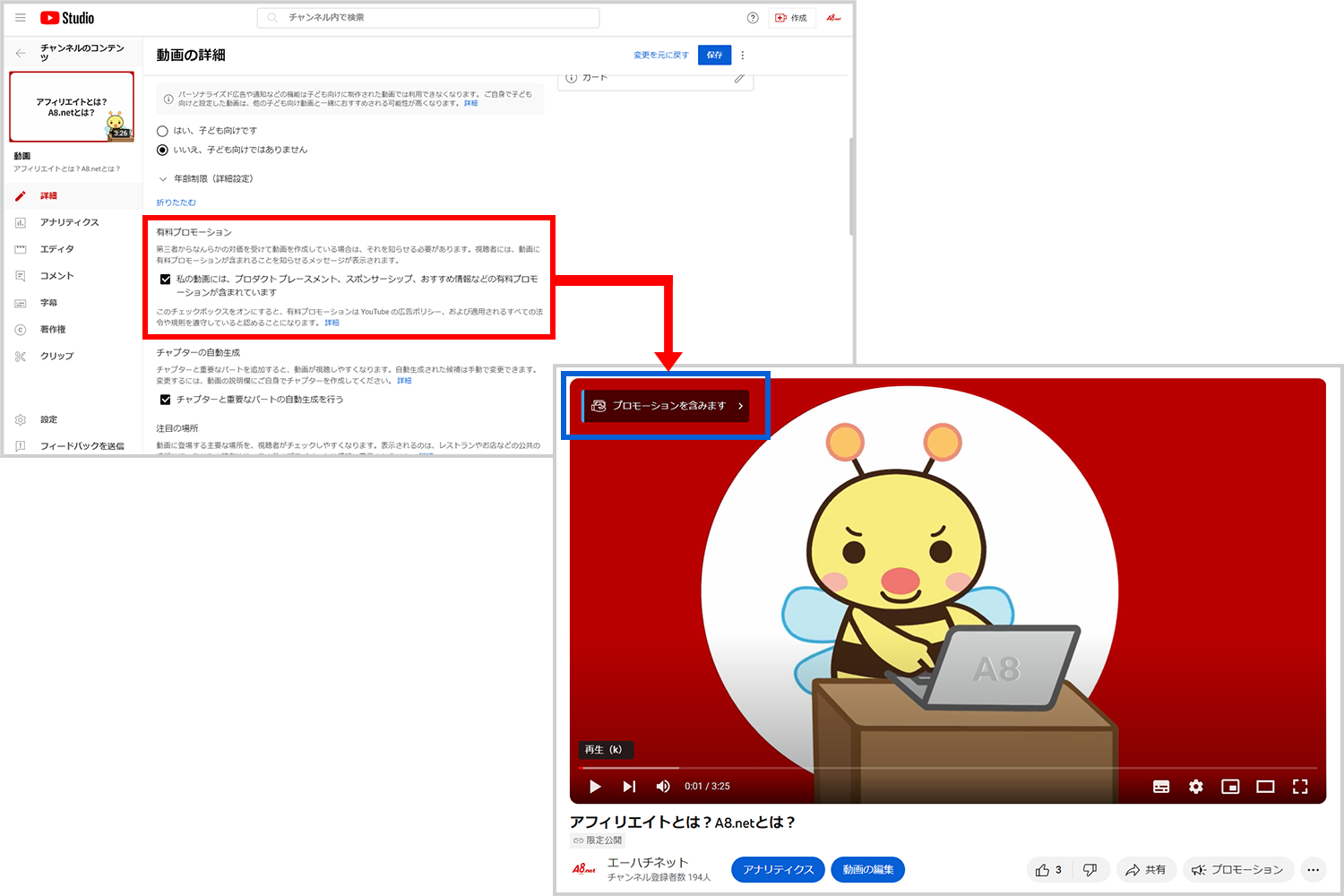Click the video progress bar
This screenshot has height=896, width=1344.
pyautogui.click(x=948, y=768)
